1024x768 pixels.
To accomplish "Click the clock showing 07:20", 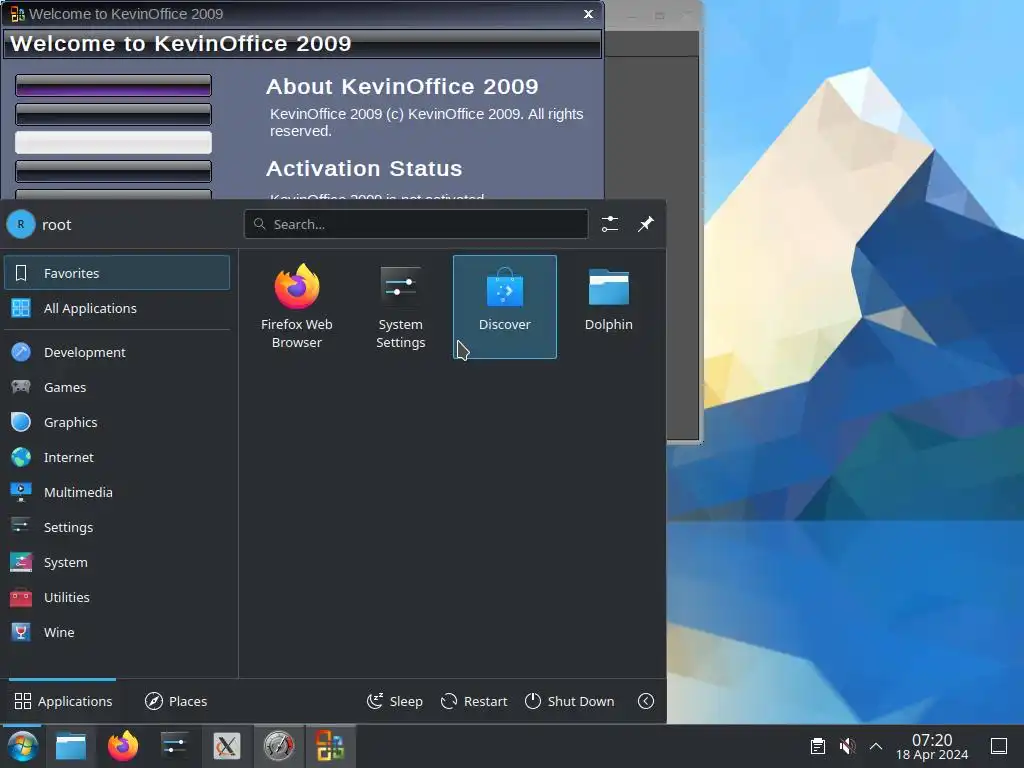I will point(932,746).
